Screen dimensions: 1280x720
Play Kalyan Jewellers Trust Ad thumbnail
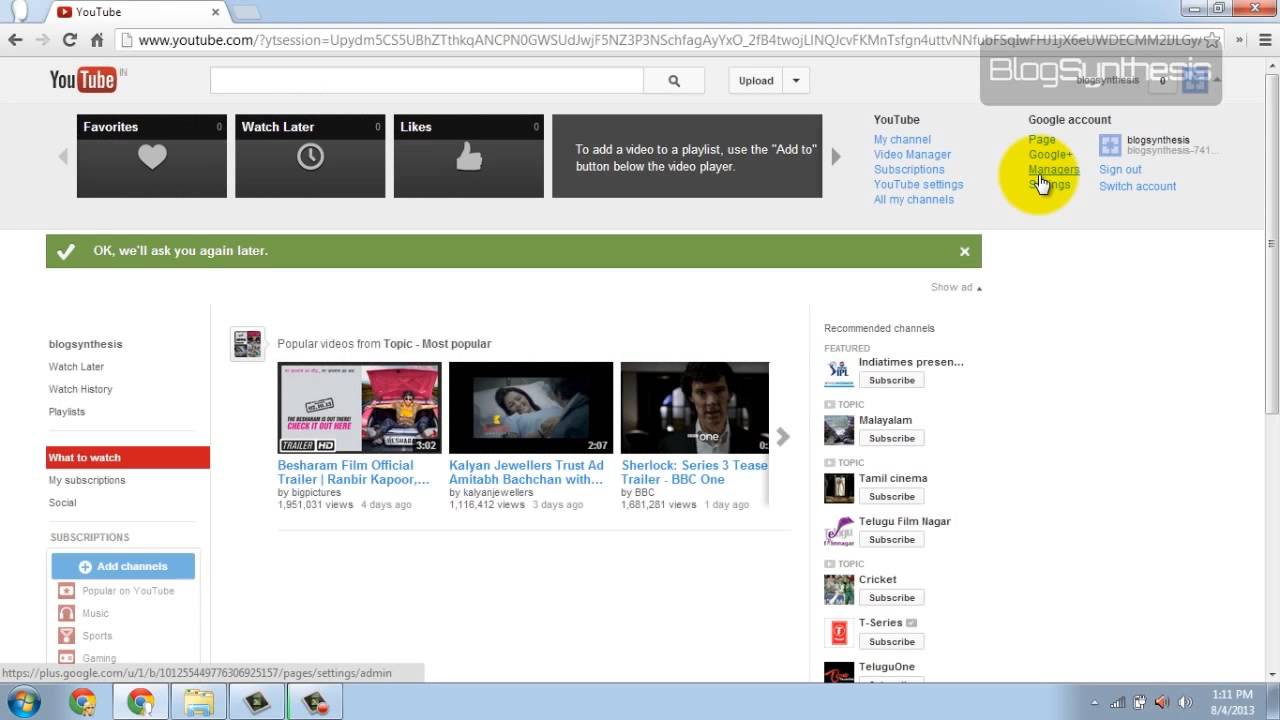531,408
